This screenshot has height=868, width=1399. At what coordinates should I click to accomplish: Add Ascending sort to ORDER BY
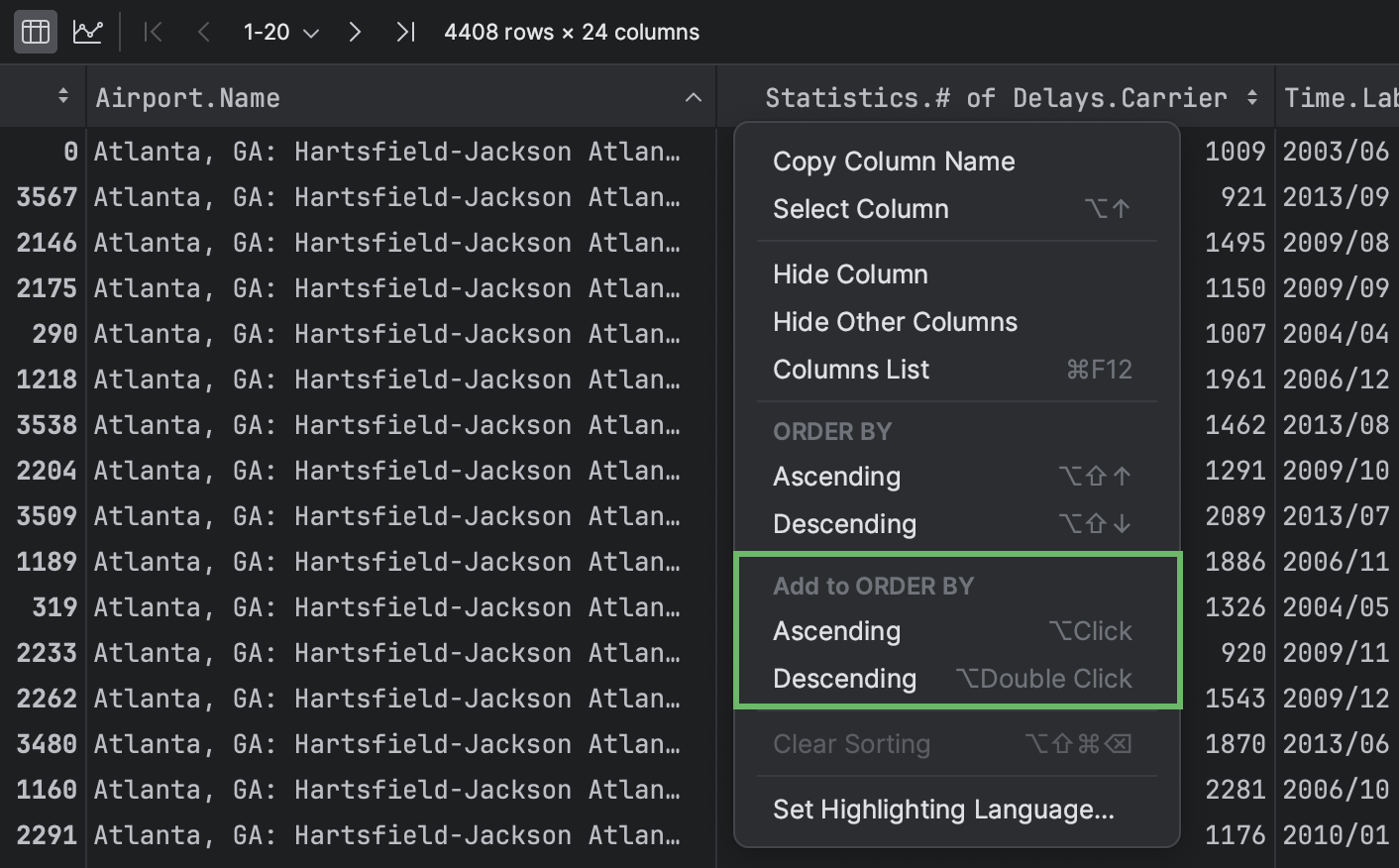[836, 631]
